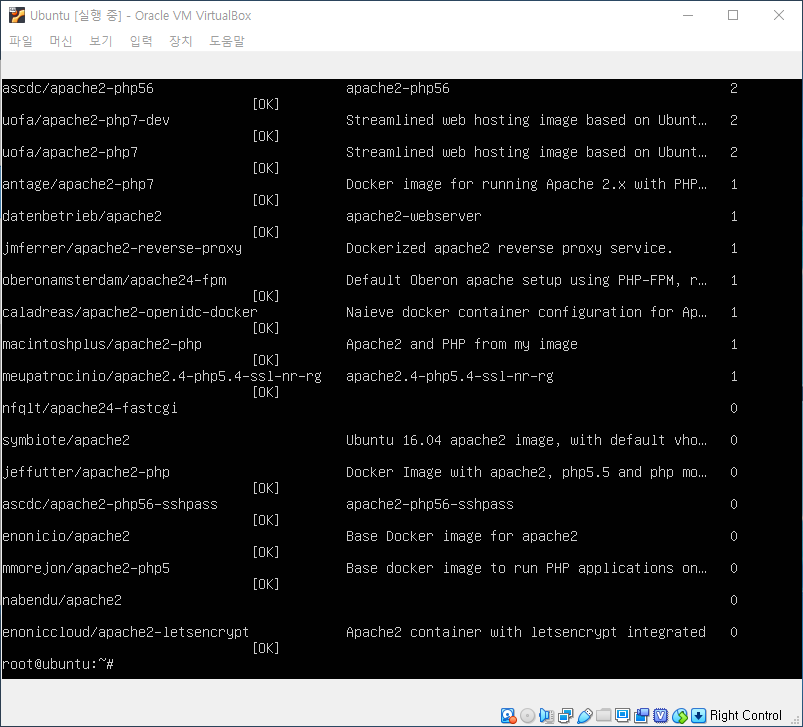The image size is (803, 727).
Task: Click 'Default Oberon apache setup' description
Action: (526, 280)
